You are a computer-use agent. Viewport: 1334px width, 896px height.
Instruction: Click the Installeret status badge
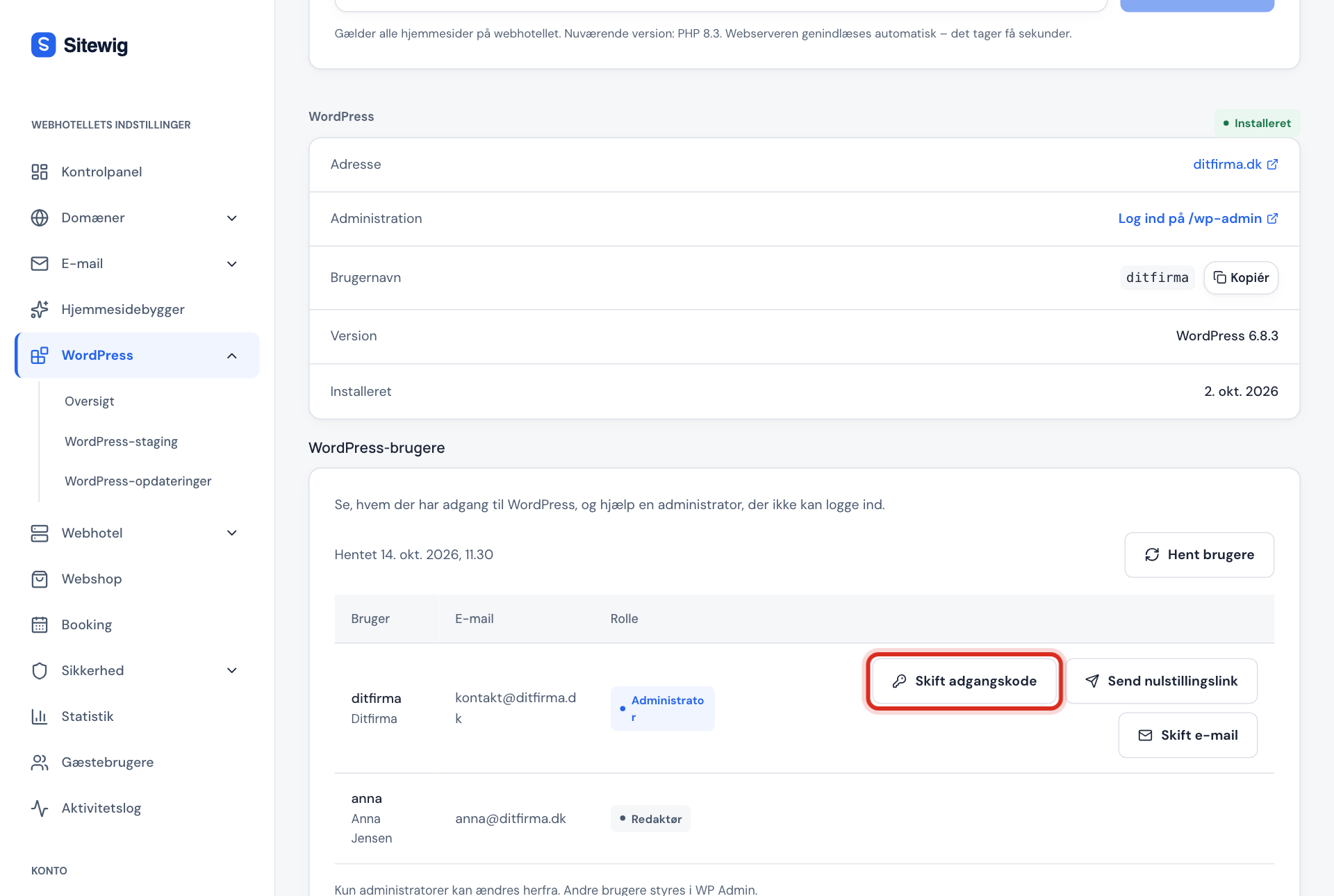(x=1257, y=123)
